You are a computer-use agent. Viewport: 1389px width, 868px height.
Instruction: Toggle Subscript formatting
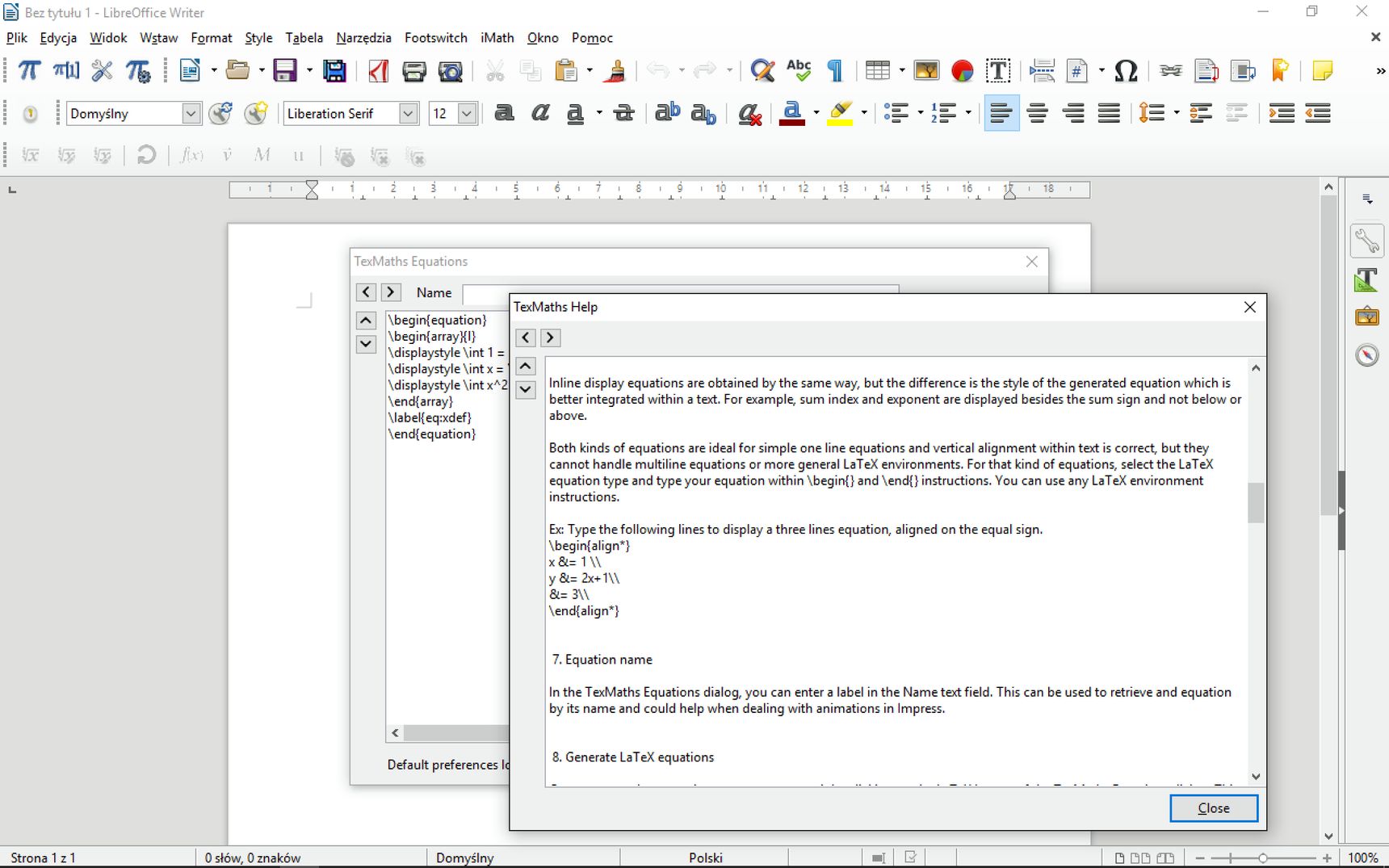[x=703, y=114]
